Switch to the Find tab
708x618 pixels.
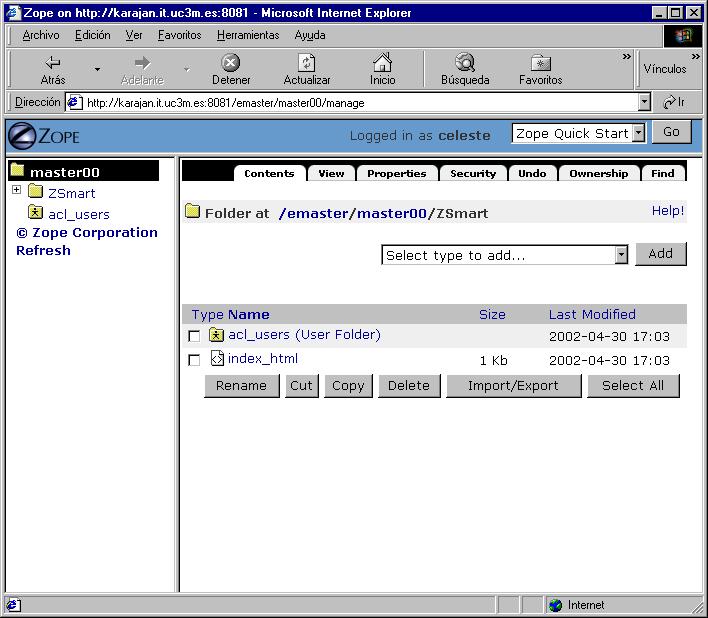(662, 173)
